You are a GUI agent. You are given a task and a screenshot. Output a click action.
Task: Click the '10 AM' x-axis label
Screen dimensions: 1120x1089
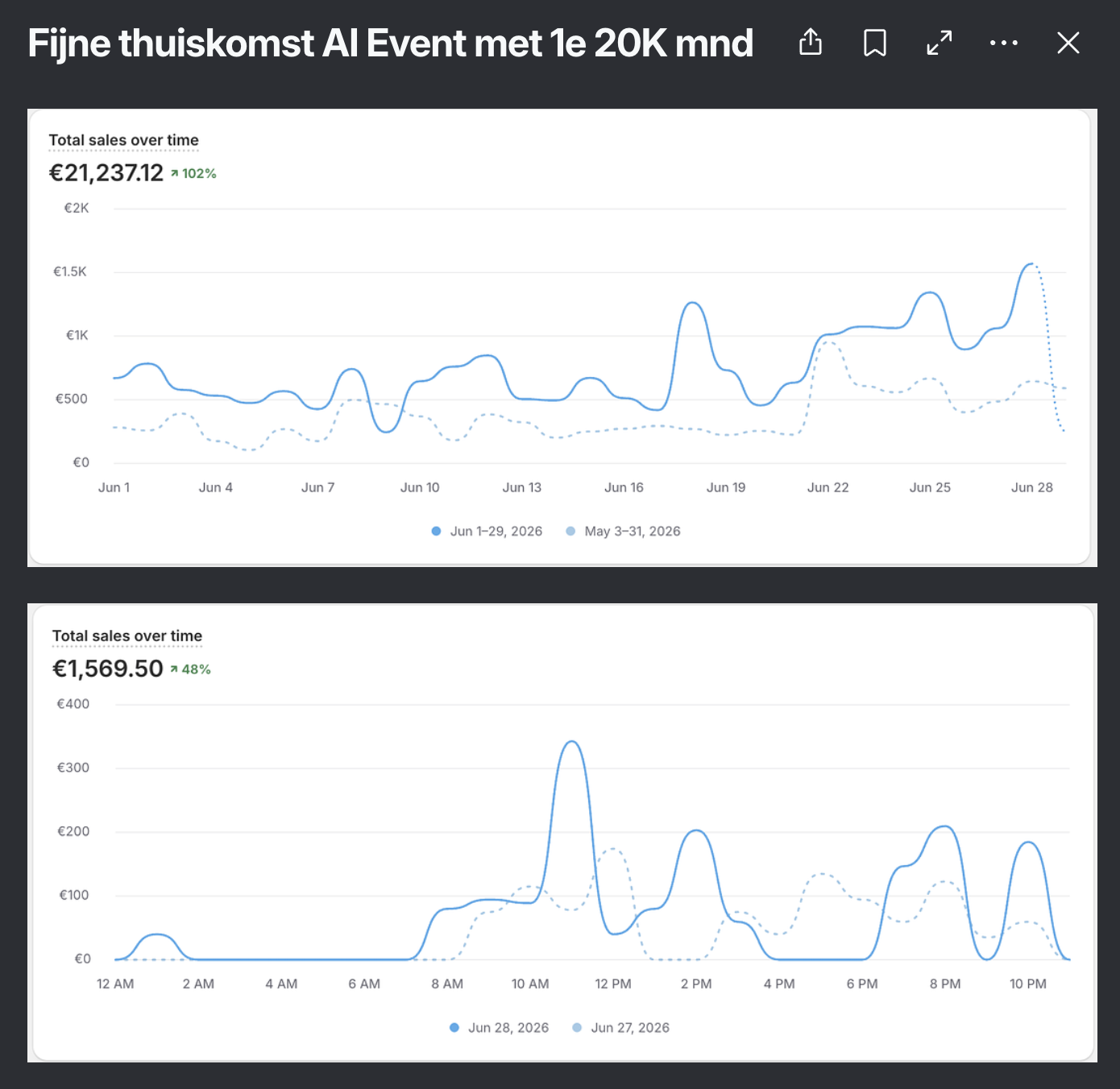click(530, 984)
